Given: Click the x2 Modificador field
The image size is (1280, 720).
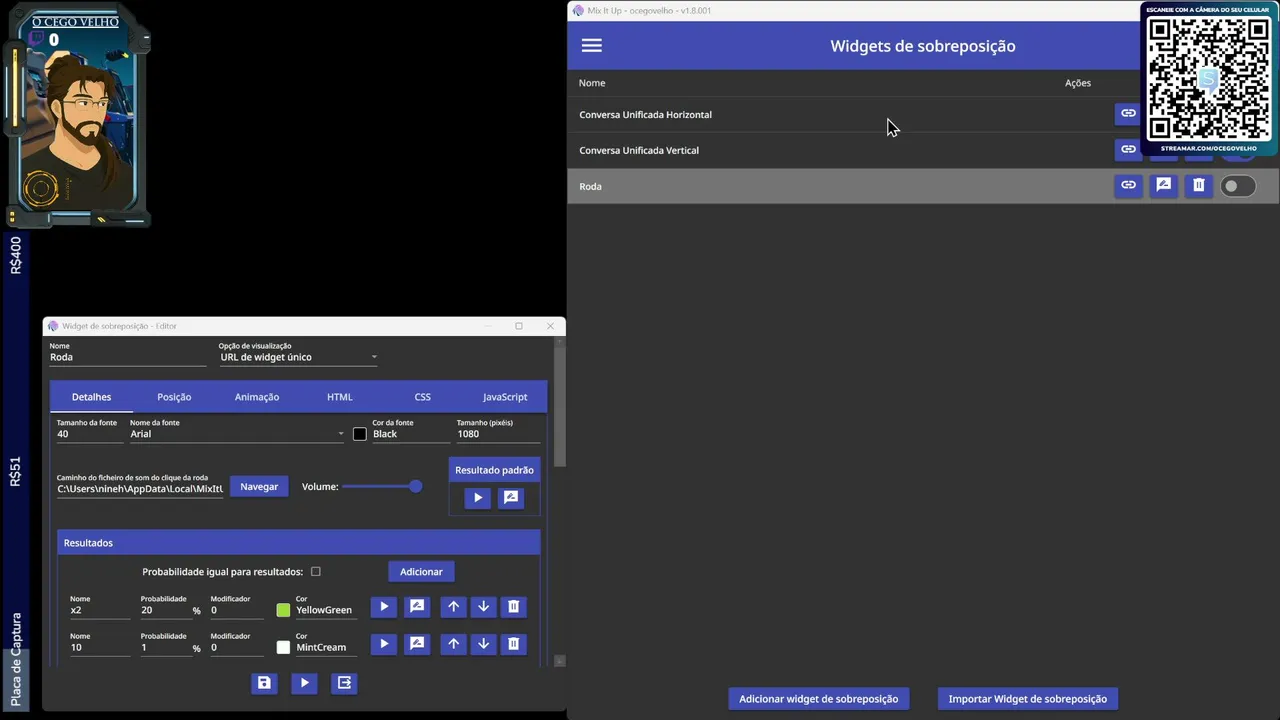Looking at the screenshot, I should click(237, 610).
